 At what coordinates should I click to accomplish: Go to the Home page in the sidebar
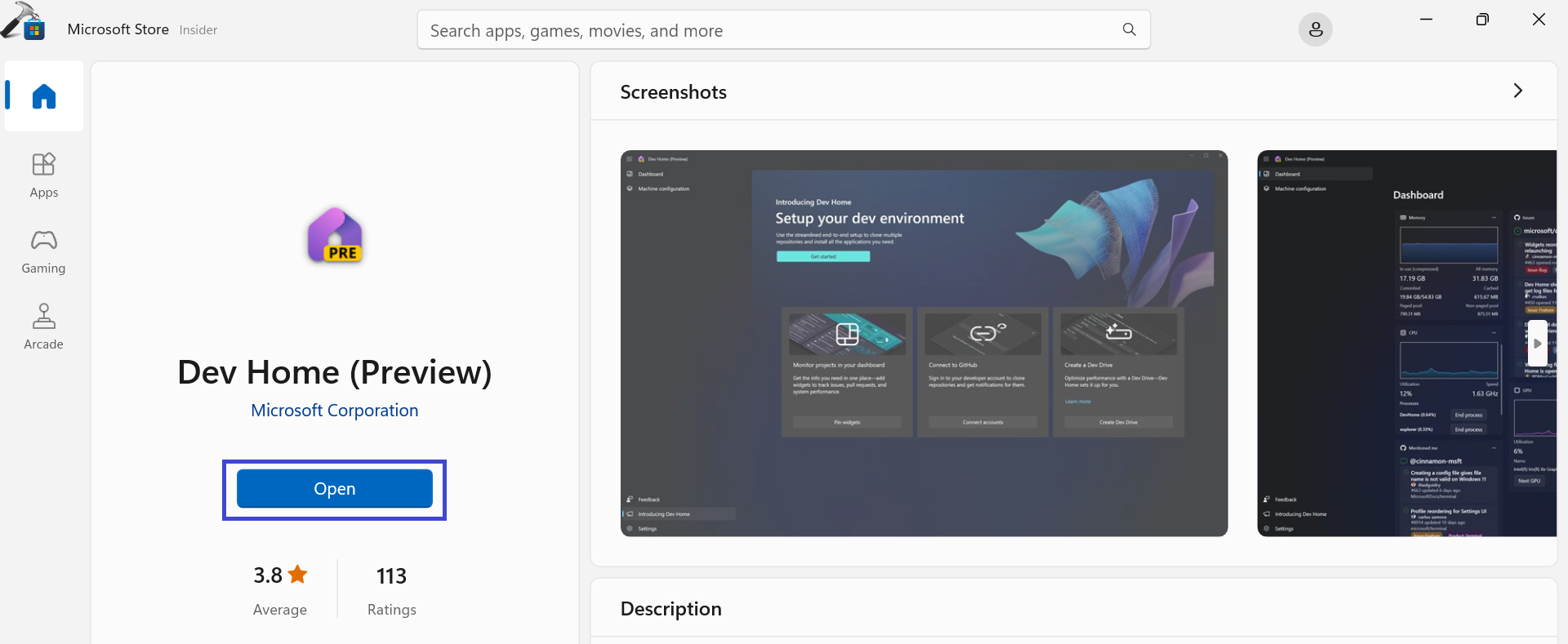point(44,96)
